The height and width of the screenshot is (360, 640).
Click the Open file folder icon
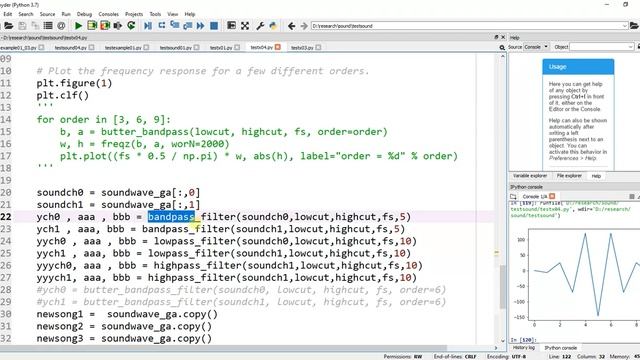(8, 26)
